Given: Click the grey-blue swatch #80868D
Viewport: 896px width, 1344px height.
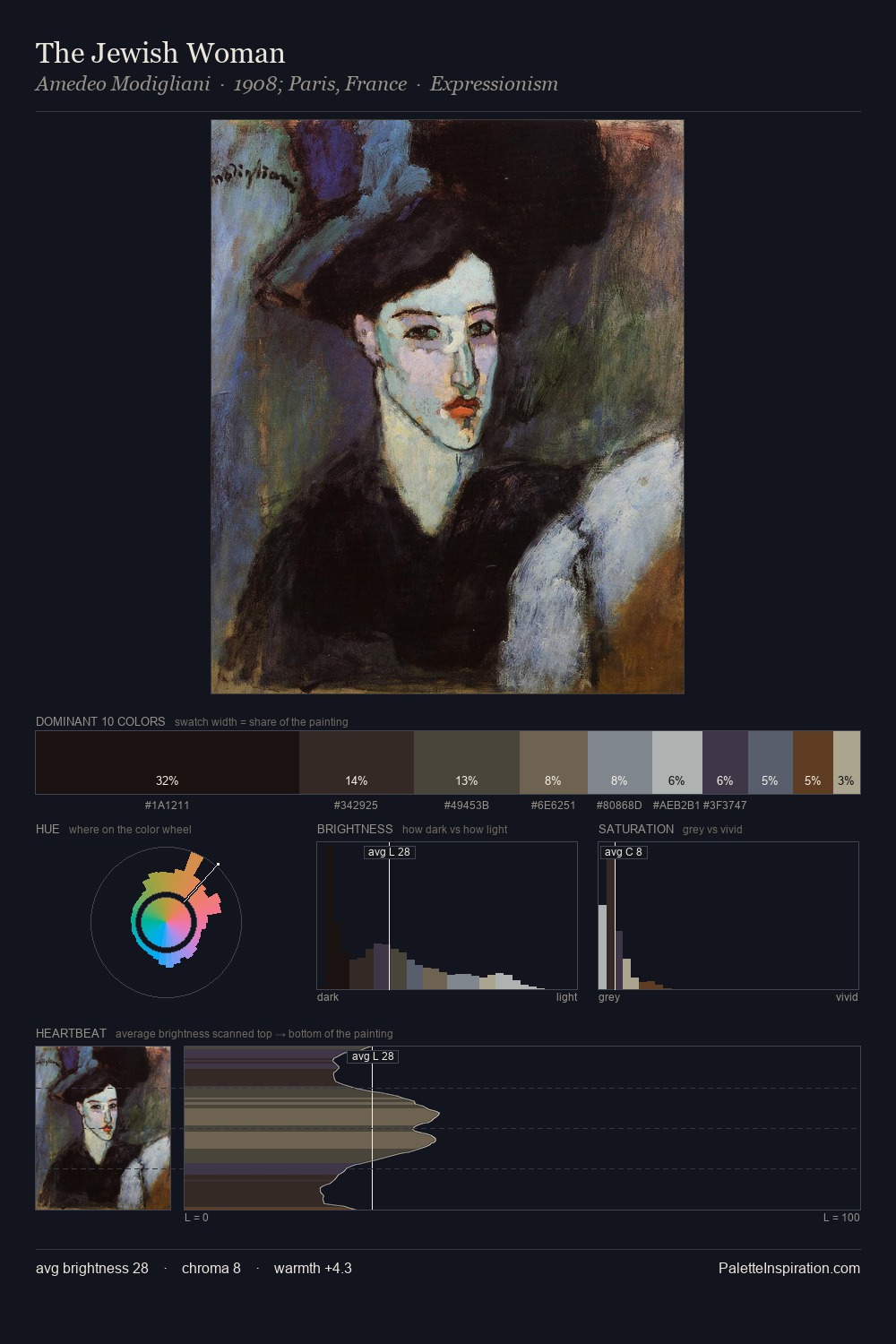Looking at the screenshot, I should tap(620, 762).
